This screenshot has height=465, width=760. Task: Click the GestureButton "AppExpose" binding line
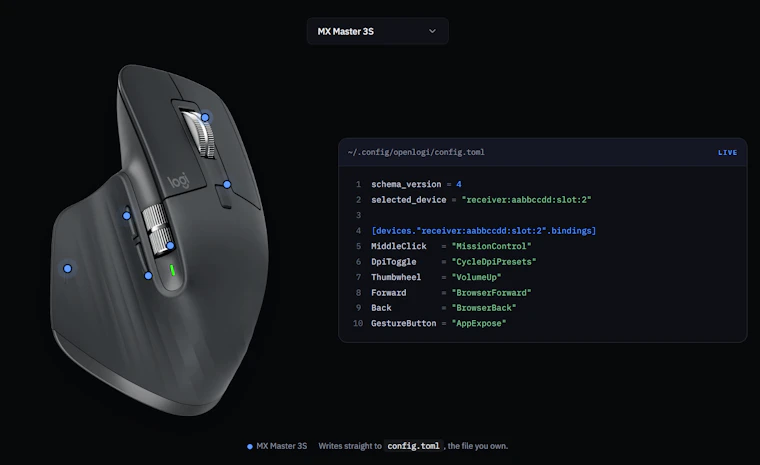[x=439, y=323]
